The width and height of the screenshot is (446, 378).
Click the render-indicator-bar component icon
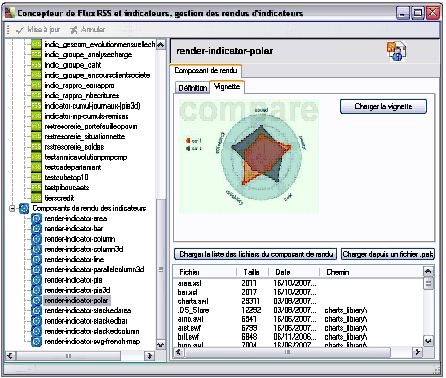(x=36, y=229)
